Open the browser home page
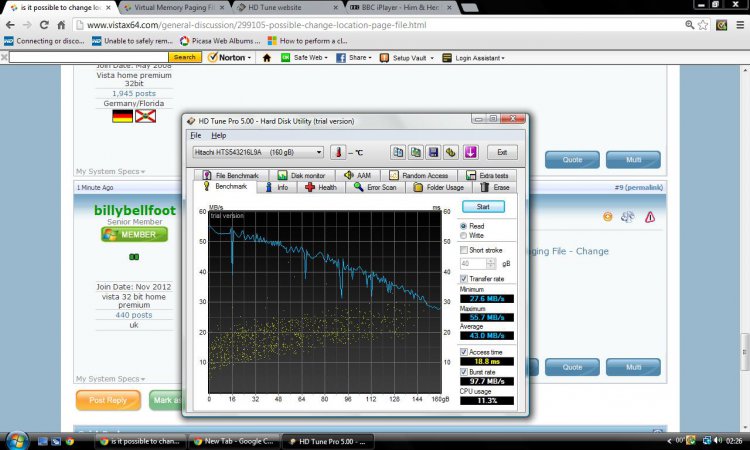The height and width of the screenshot is (450, 750). coord(61,25)
